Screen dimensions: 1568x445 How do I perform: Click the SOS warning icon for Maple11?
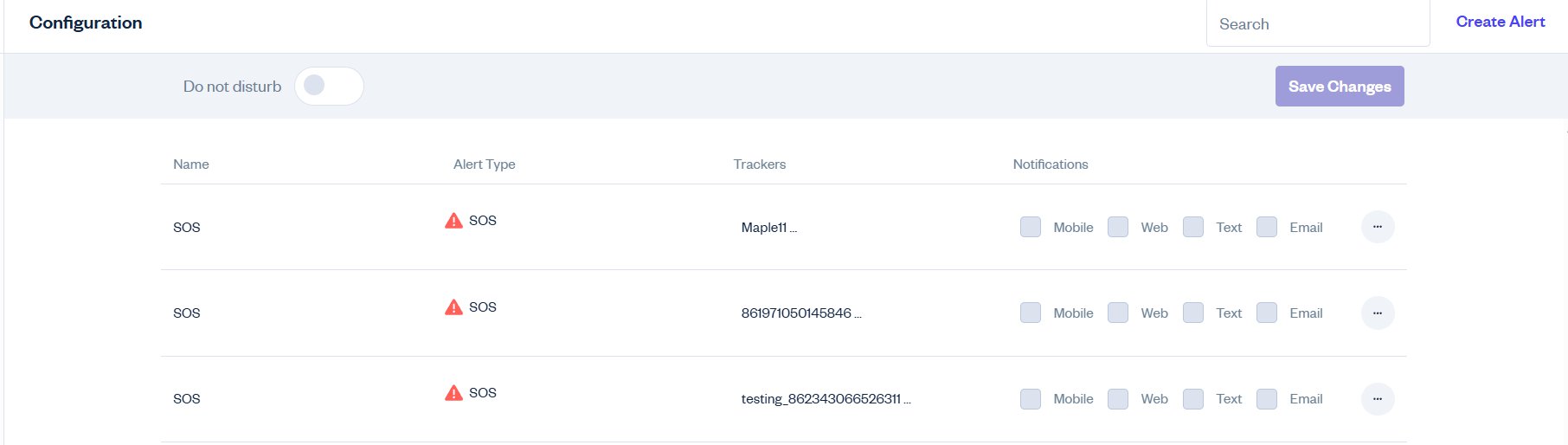point(453,221)
